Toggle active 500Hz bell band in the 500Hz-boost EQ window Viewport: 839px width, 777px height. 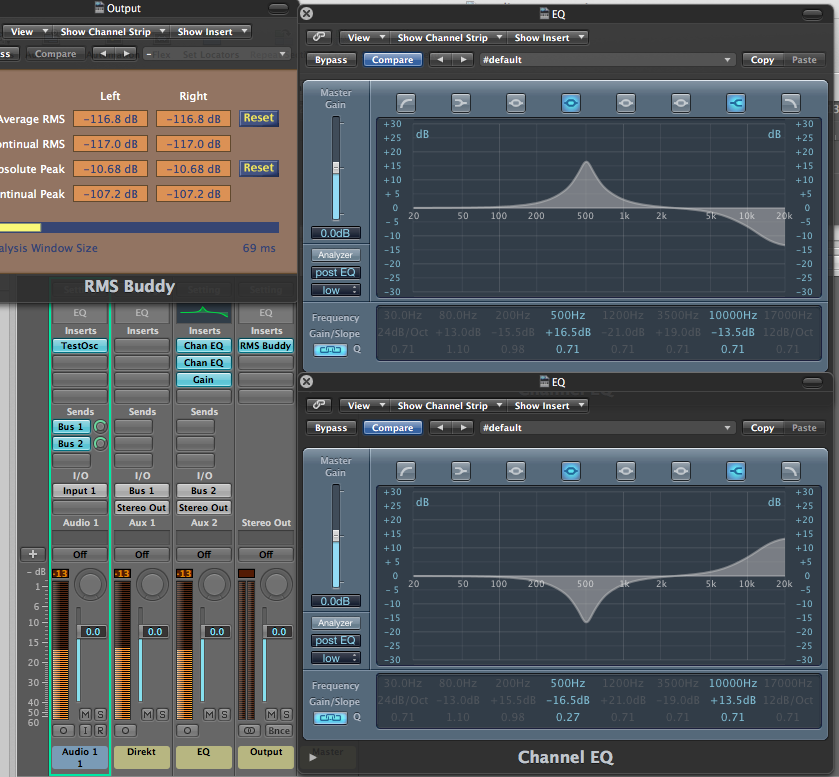point(571,103)
